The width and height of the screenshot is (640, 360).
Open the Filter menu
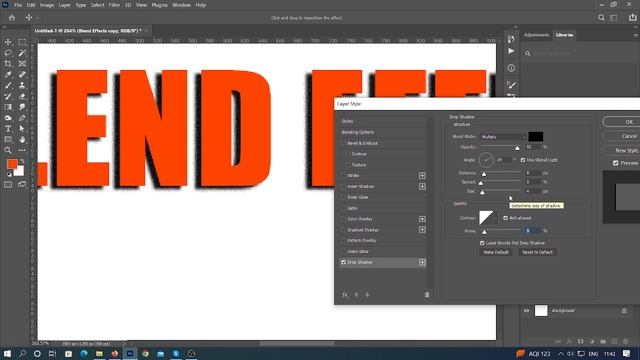click(114, 5)
